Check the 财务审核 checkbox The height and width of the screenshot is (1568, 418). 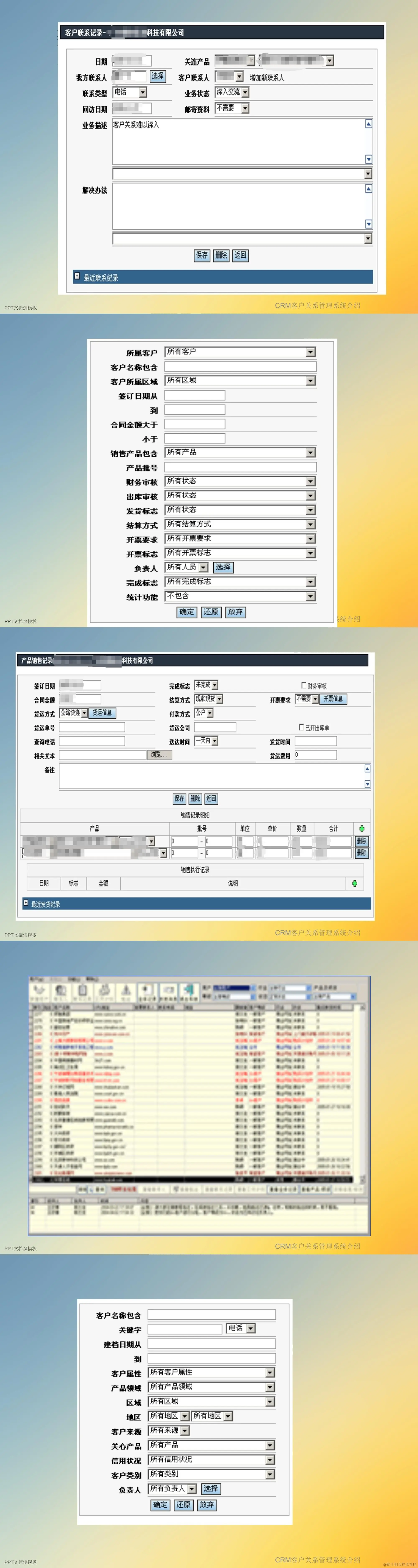coord(304,685)
